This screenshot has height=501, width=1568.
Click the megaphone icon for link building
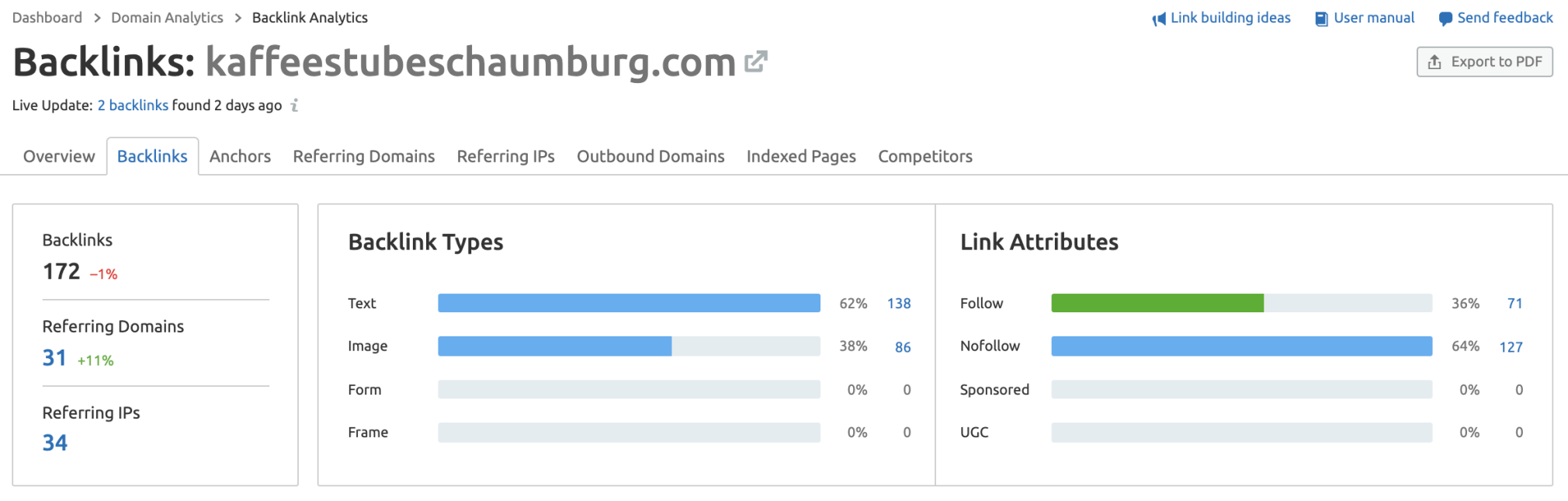click(1159, 19)
